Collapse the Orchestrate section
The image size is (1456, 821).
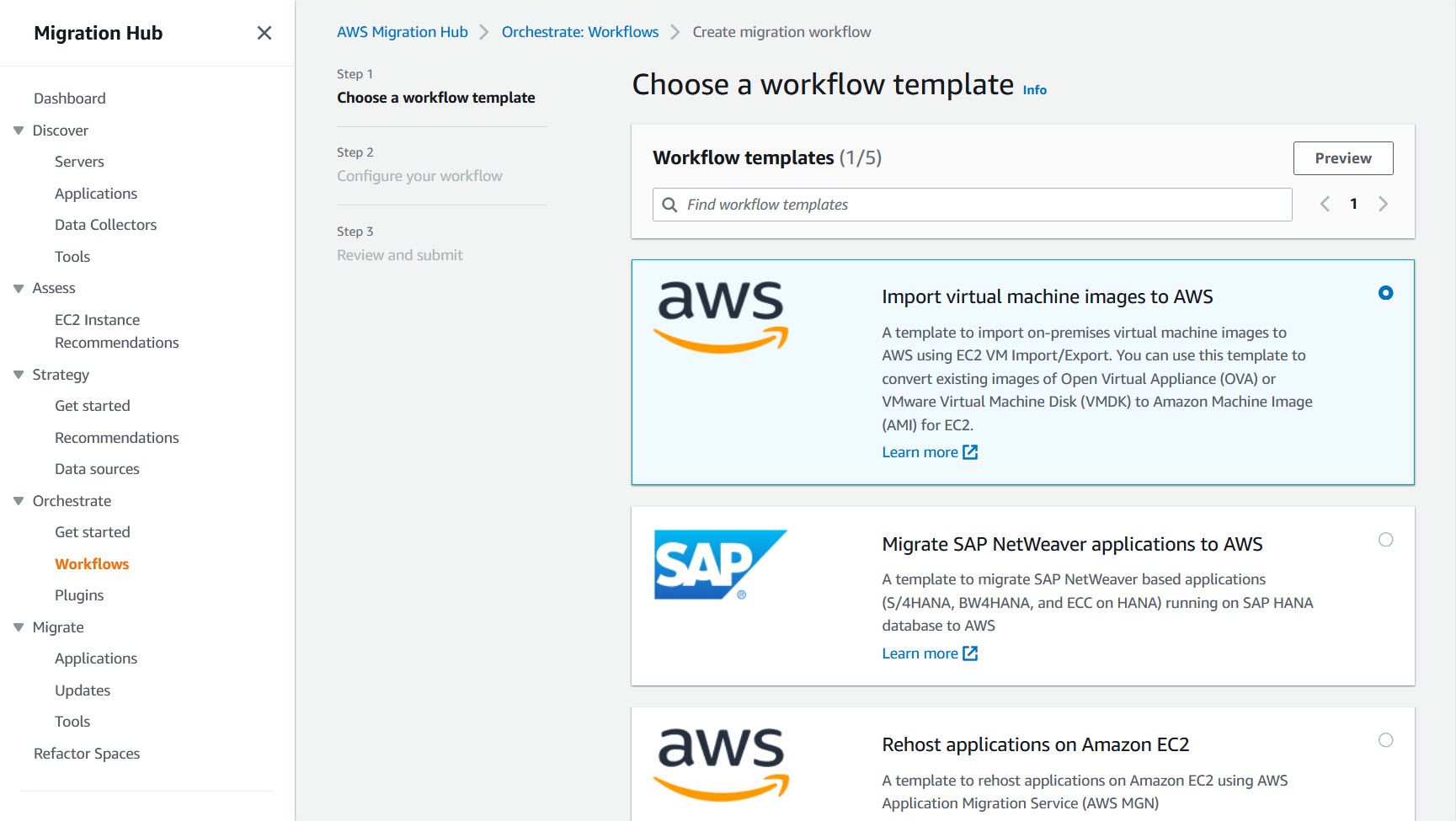coord(19,501)
